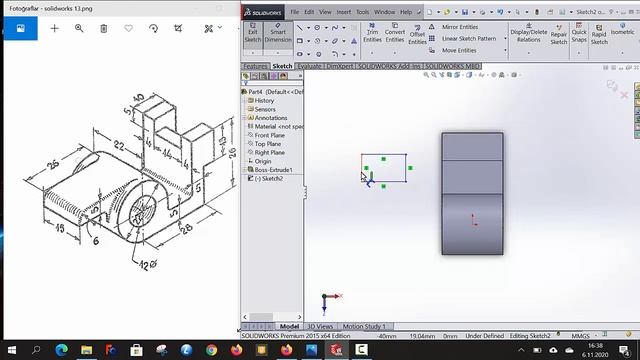Open the Arc tool dropdown arrow

click(x=326, y=41)
